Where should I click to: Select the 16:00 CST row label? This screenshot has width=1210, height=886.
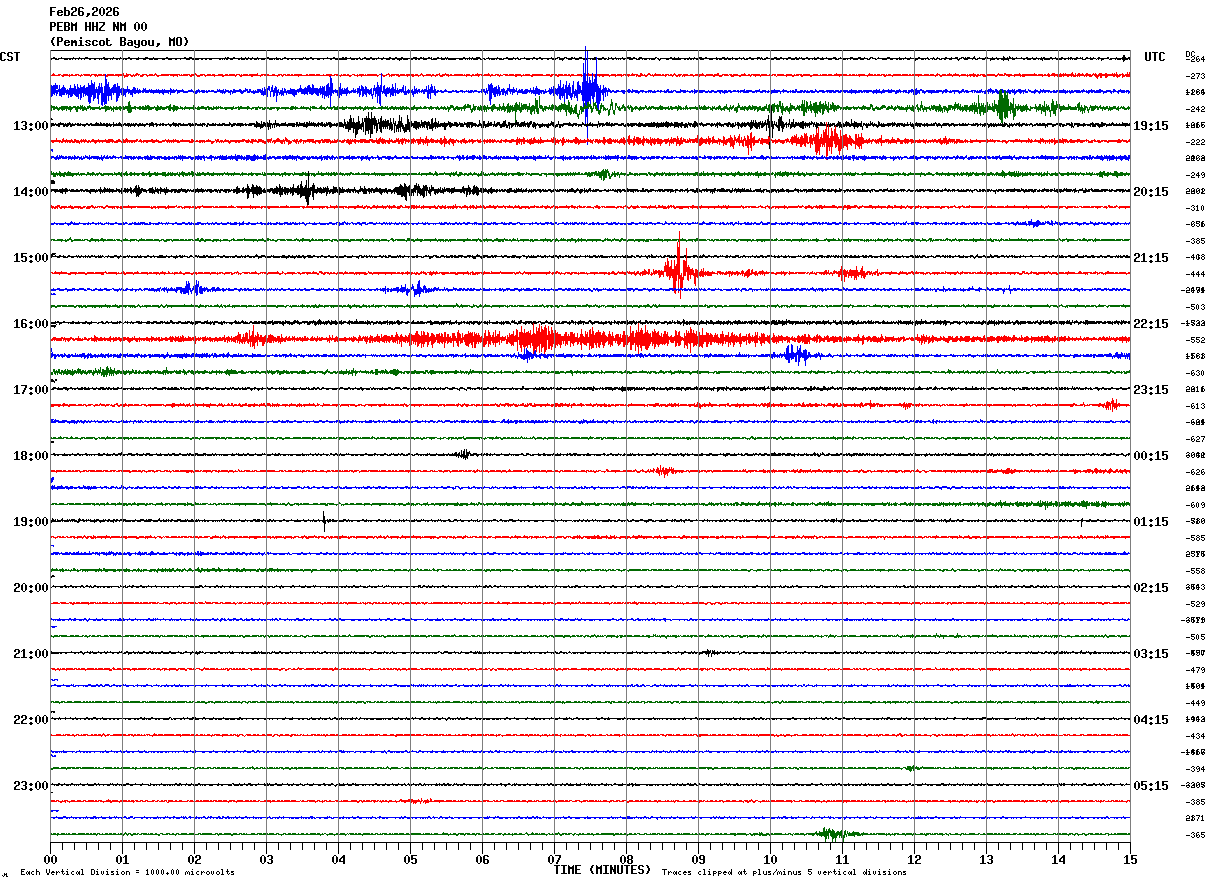pos(30,323)
